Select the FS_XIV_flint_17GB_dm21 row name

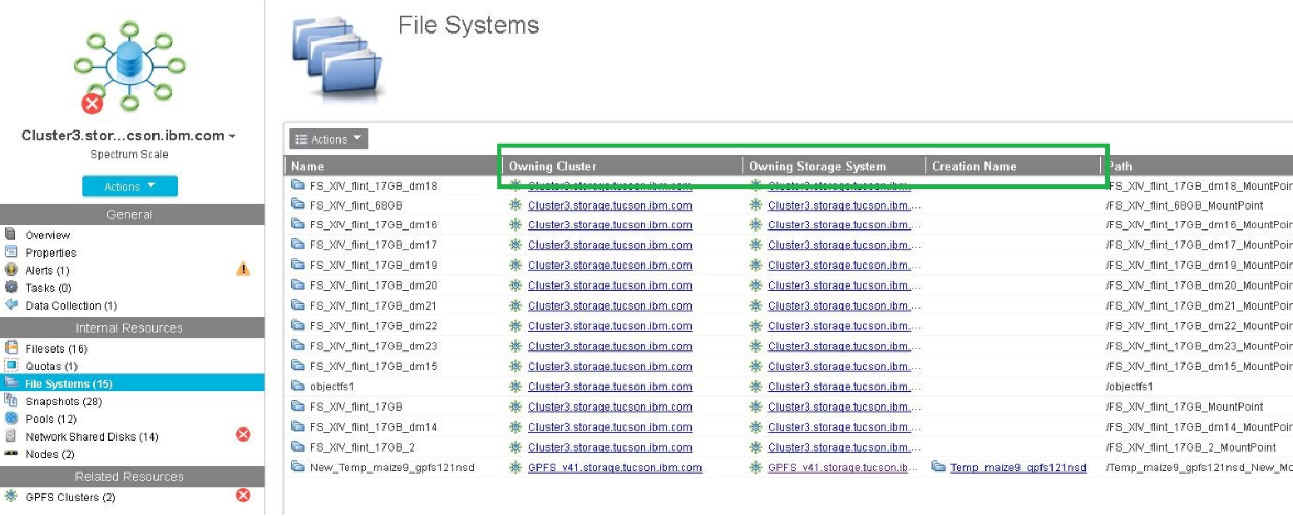[373, 306]
